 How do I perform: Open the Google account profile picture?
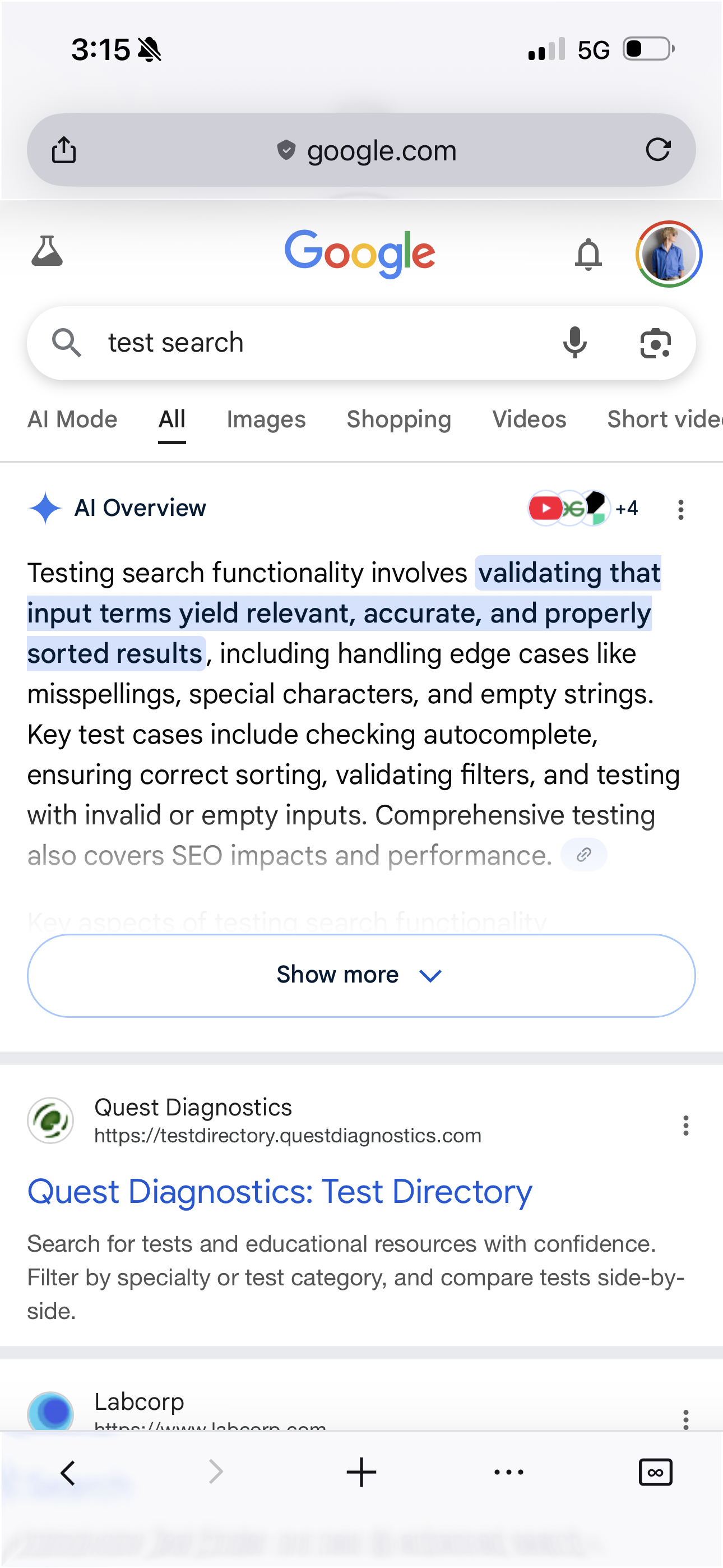[x=668, y=254]
